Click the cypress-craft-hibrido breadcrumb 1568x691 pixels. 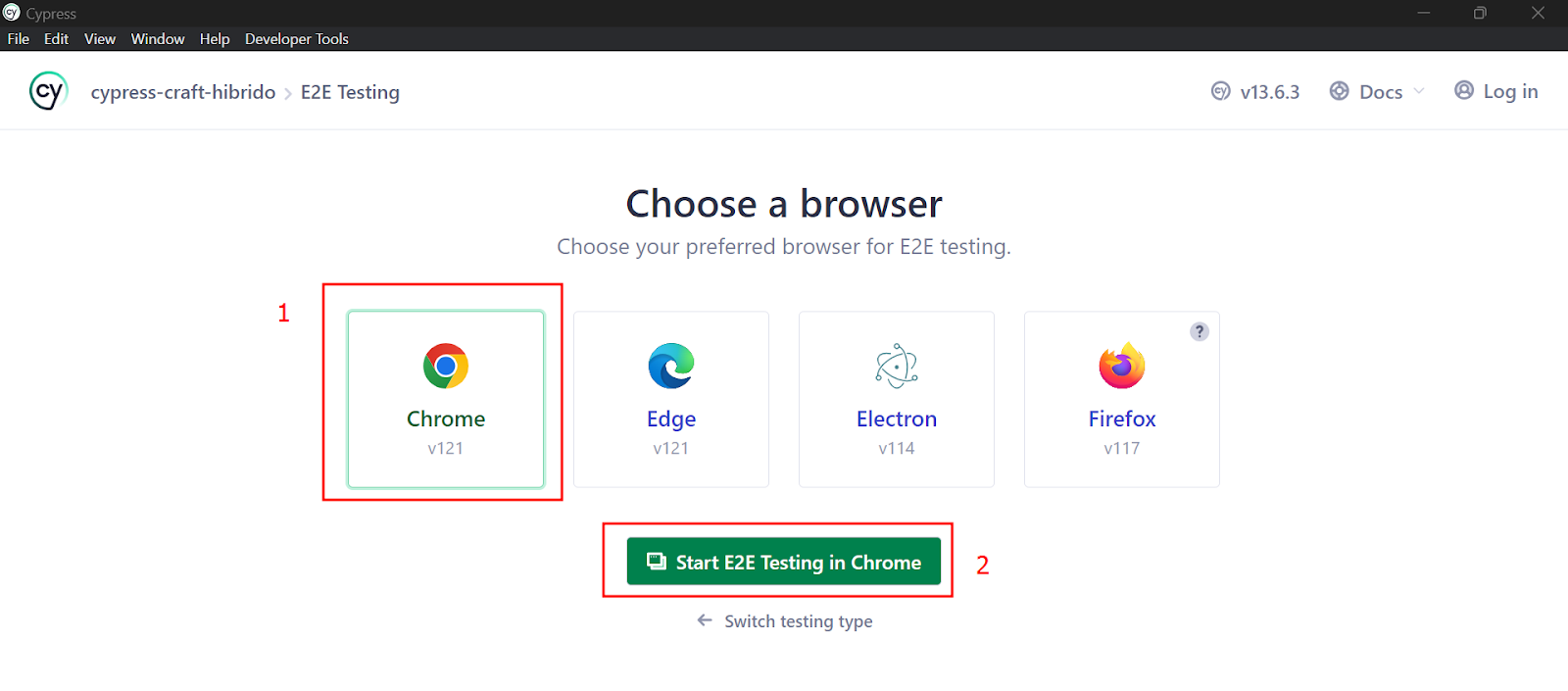coord(183,92)
